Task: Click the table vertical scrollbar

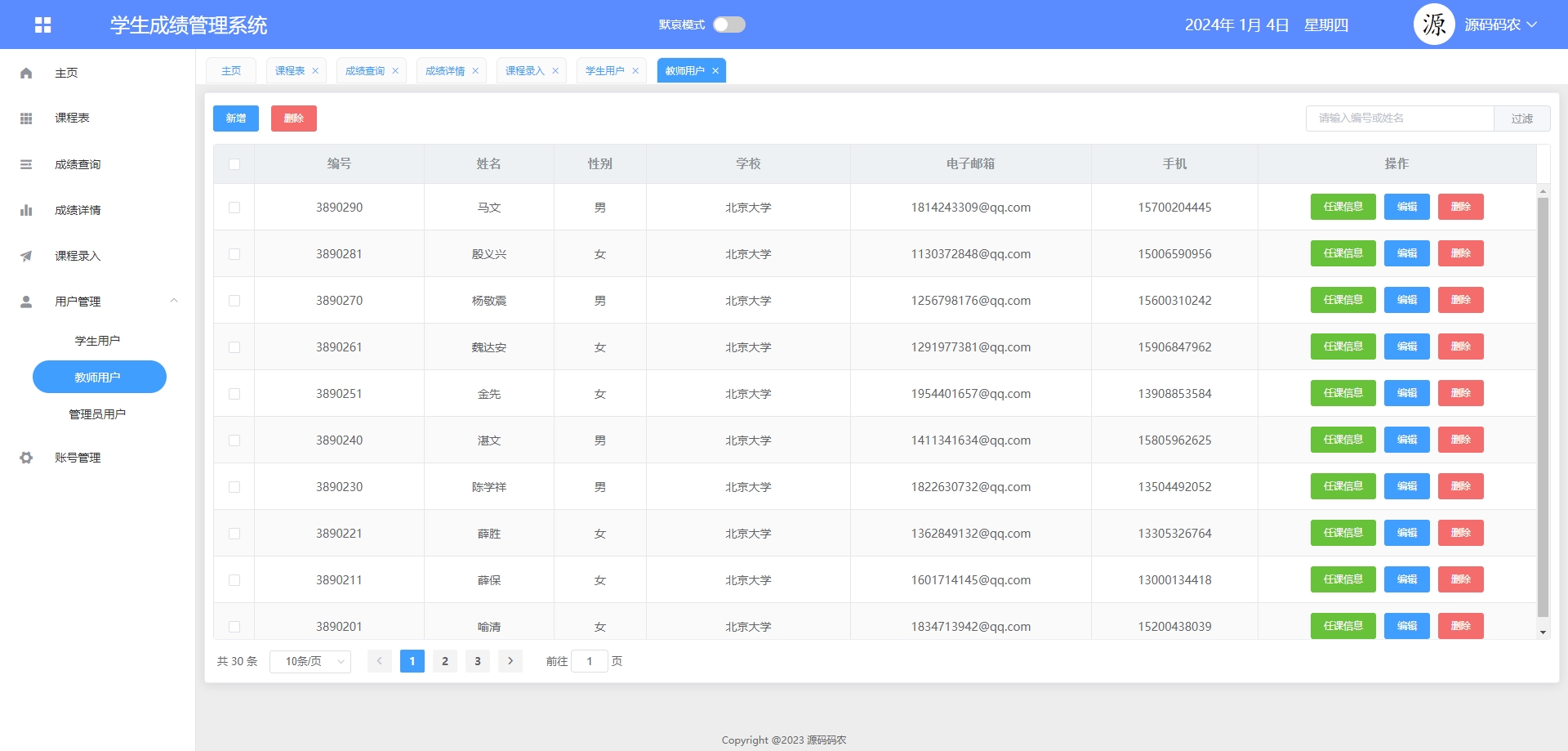Action: pyautogui.click(x=1543, y=407)
